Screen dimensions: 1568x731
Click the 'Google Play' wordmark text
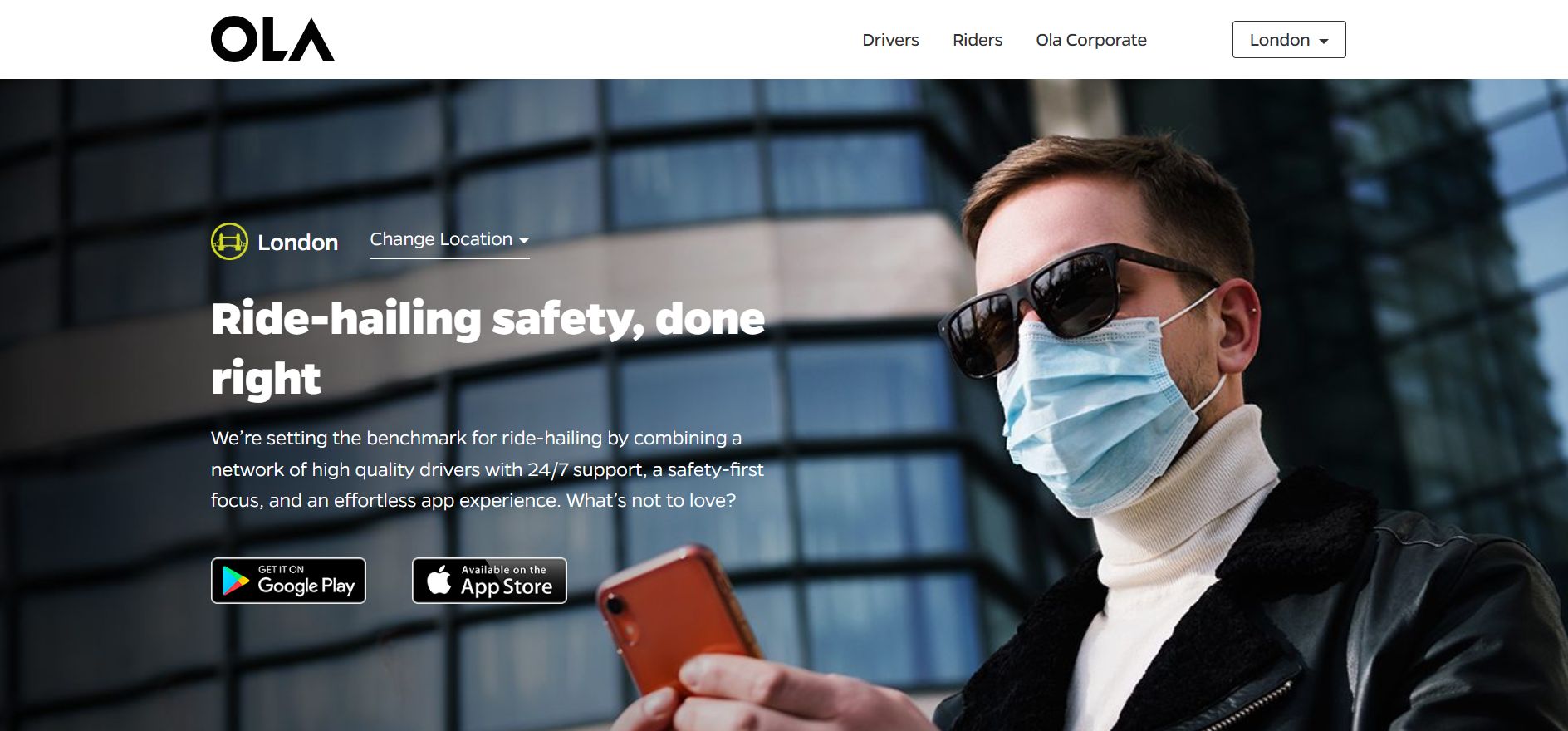pos(306,586)
